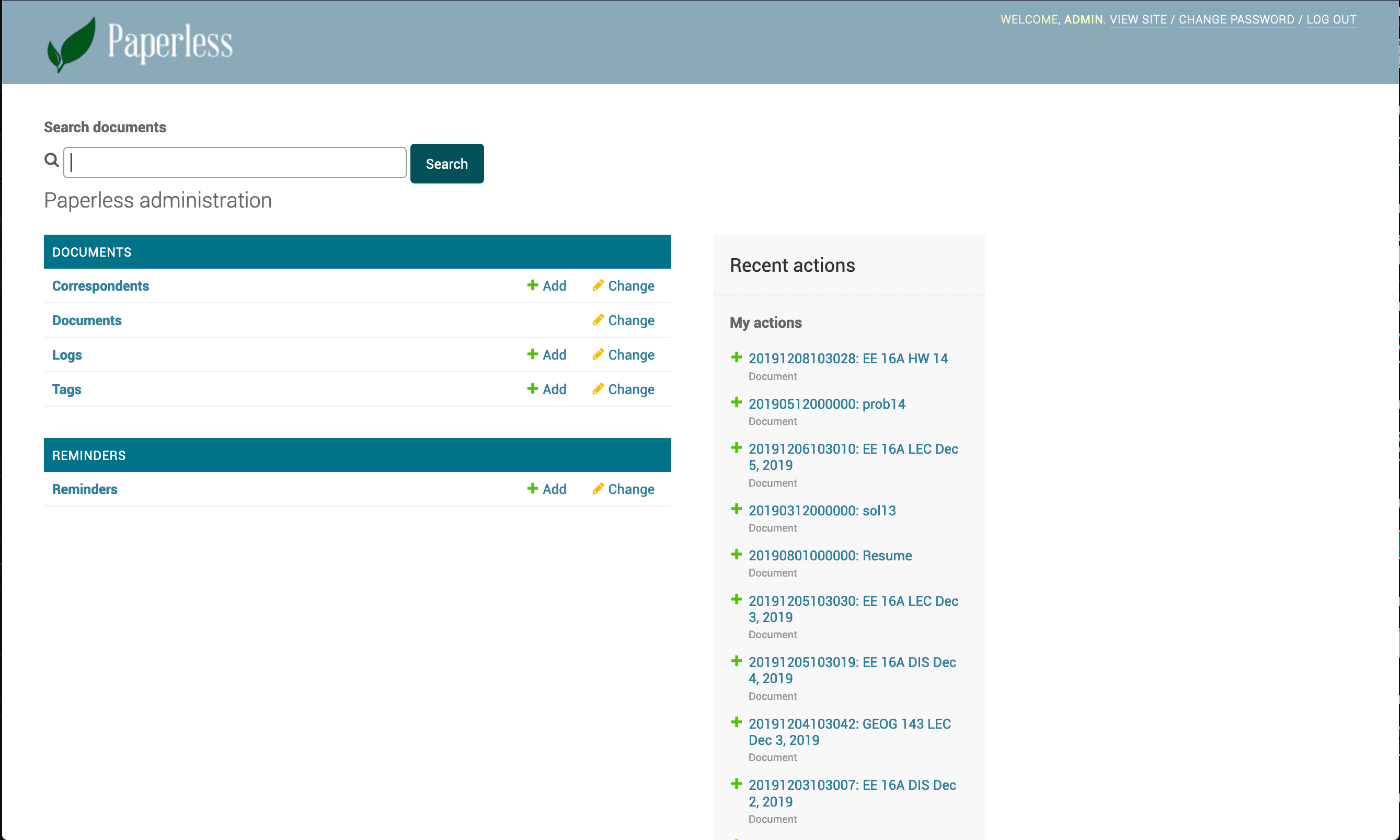Open the Reminders model link

pyautogui.click(x=84, y=489)
